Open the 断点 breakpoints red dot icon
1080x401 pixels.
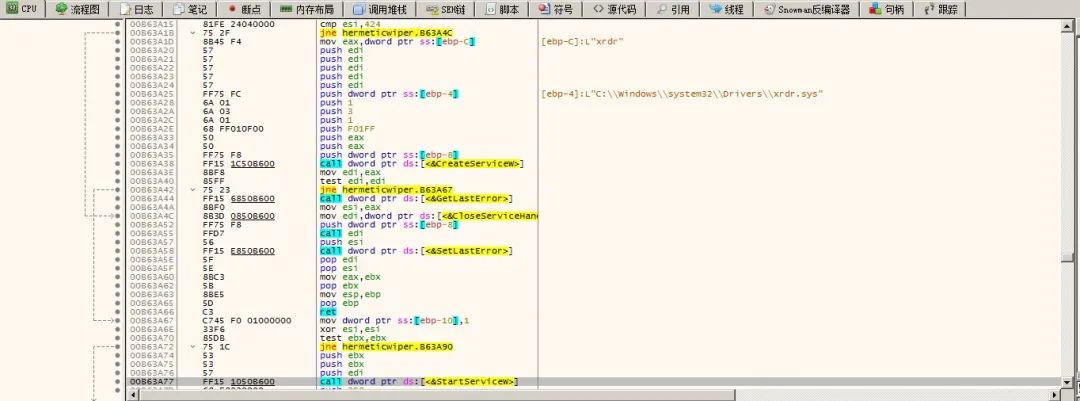tap(230, 9)
